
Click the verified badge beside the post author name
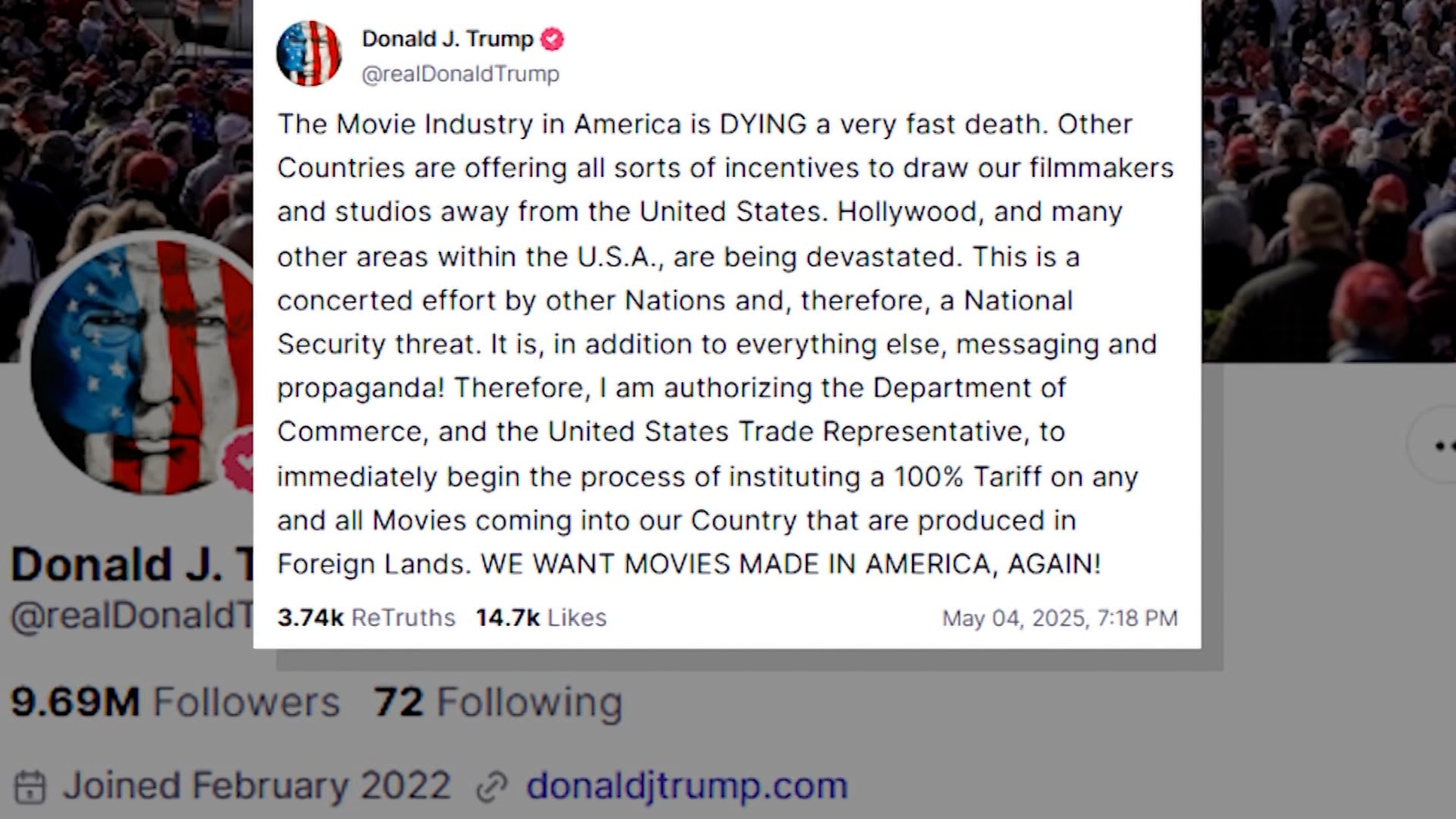[x=552, y=39]
